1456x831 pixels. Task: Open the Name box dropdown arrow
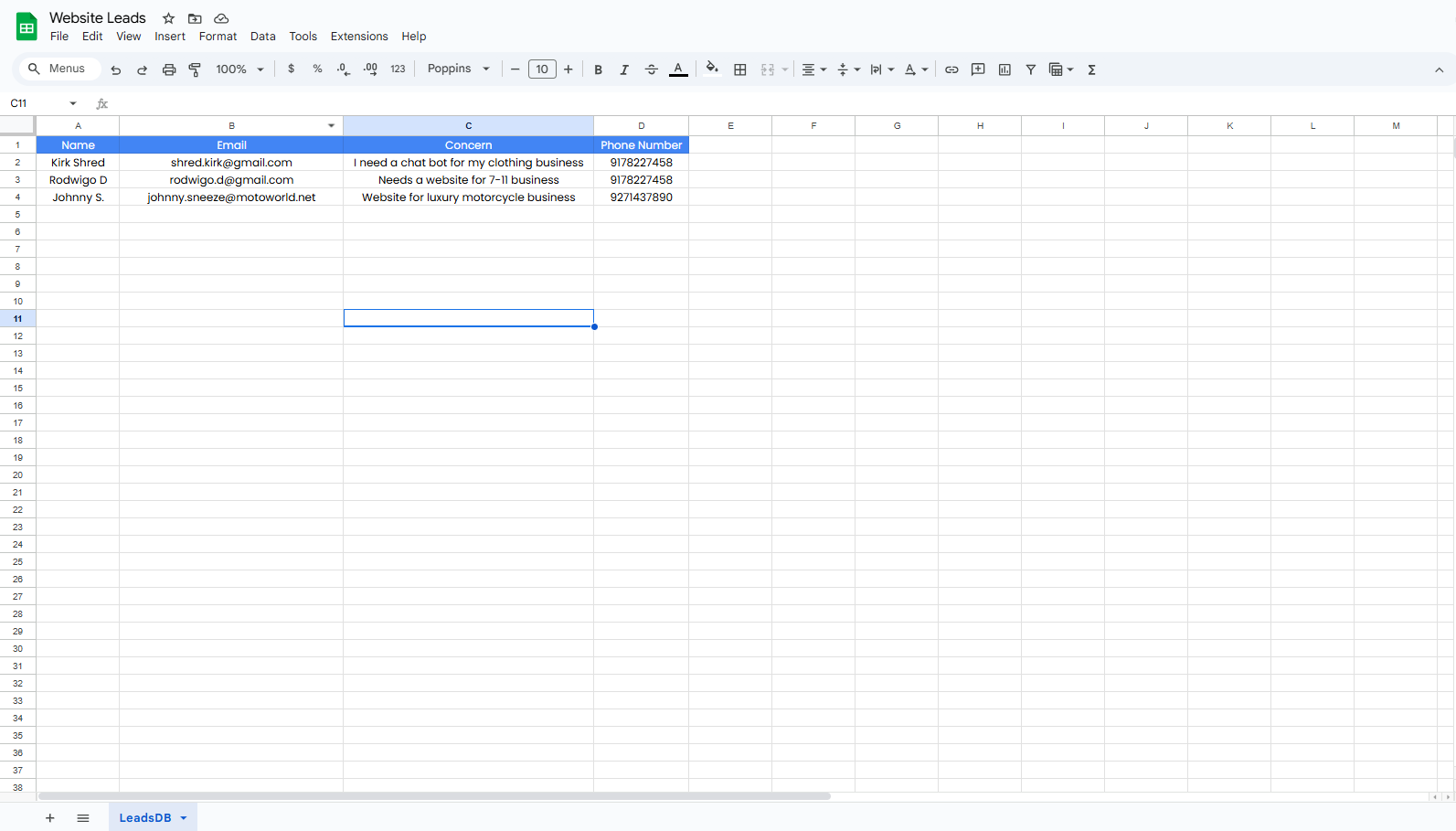[73, 103]
